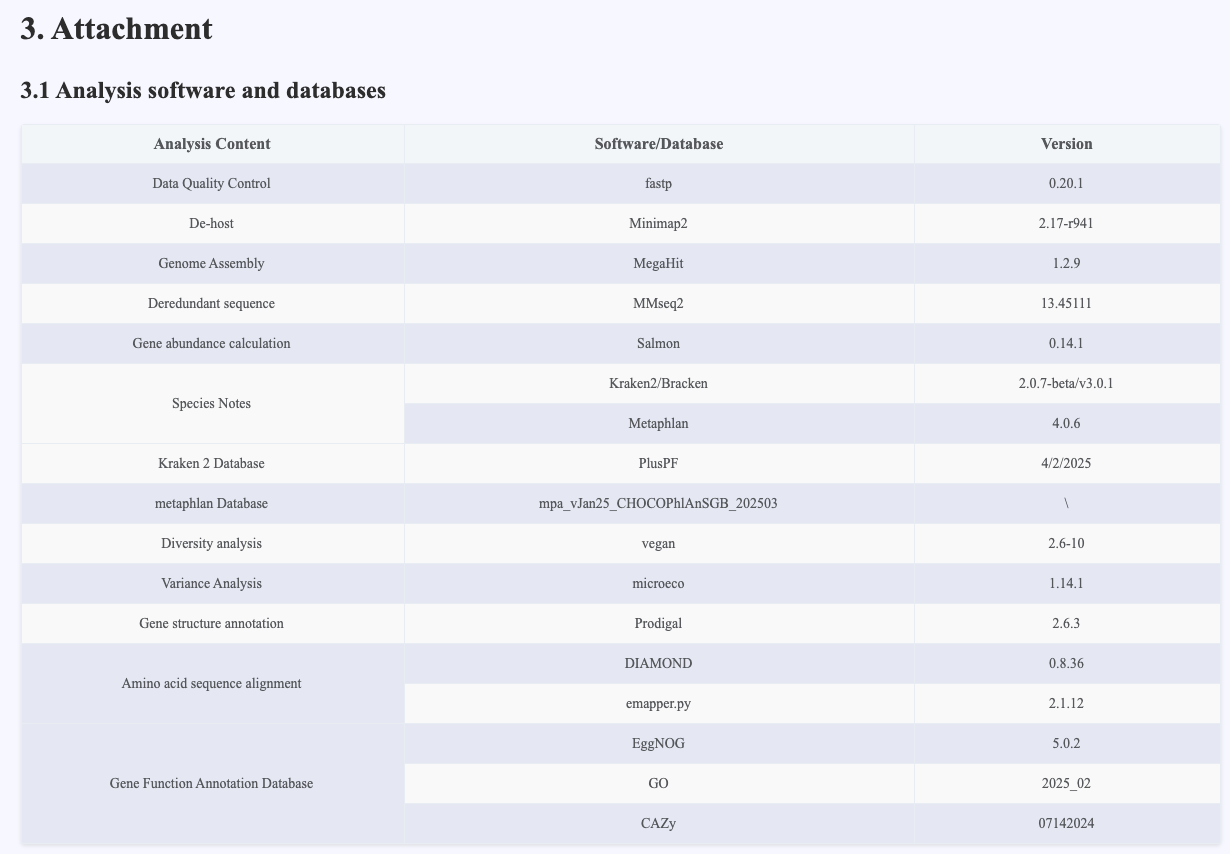
Task: Click the Metaphlan version 4.0.6 cell
Action: pos(1066,424)
